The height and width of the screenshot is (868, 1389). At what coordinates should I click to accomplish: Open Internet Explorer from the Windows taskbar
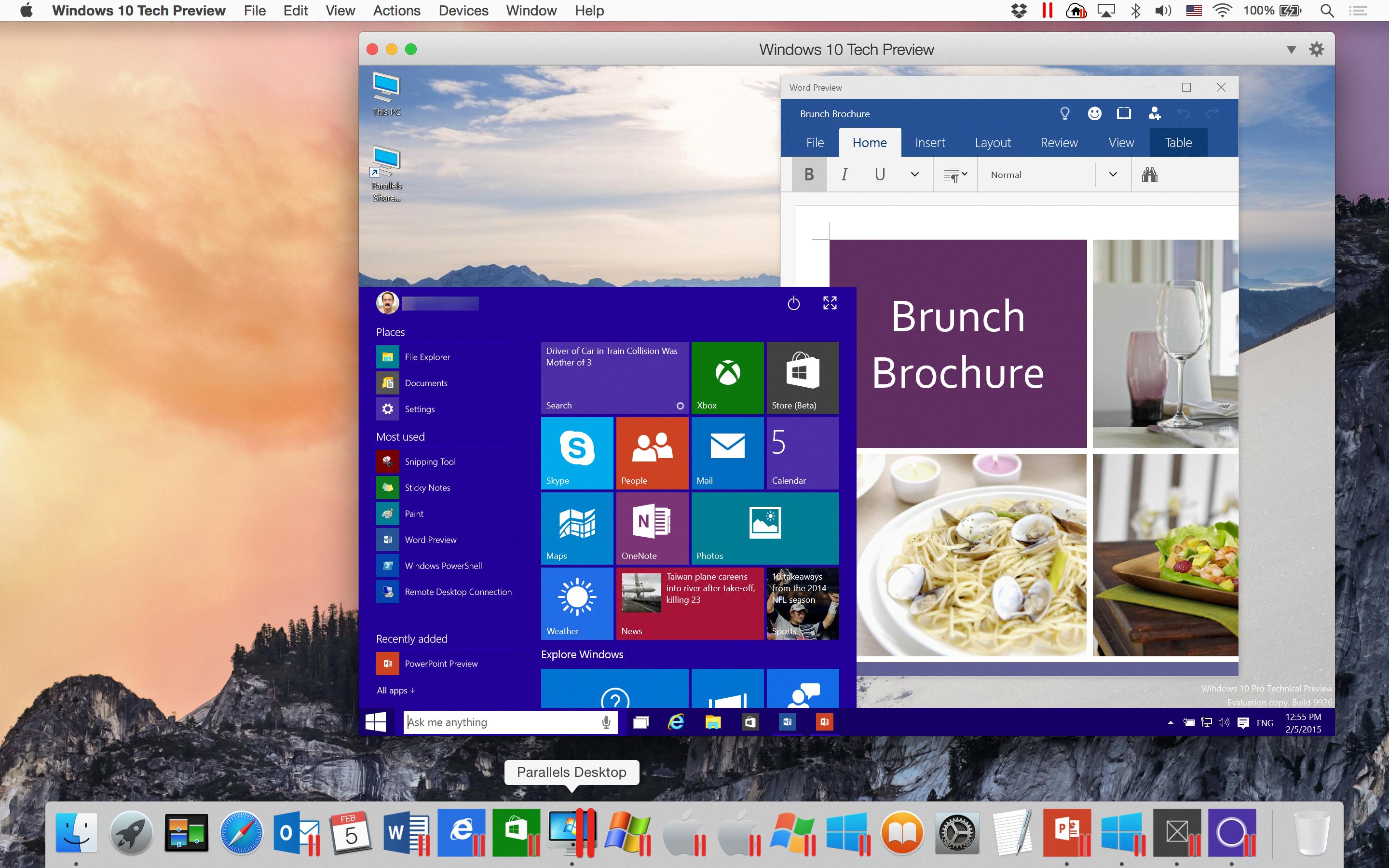click(x=676, y=721)
